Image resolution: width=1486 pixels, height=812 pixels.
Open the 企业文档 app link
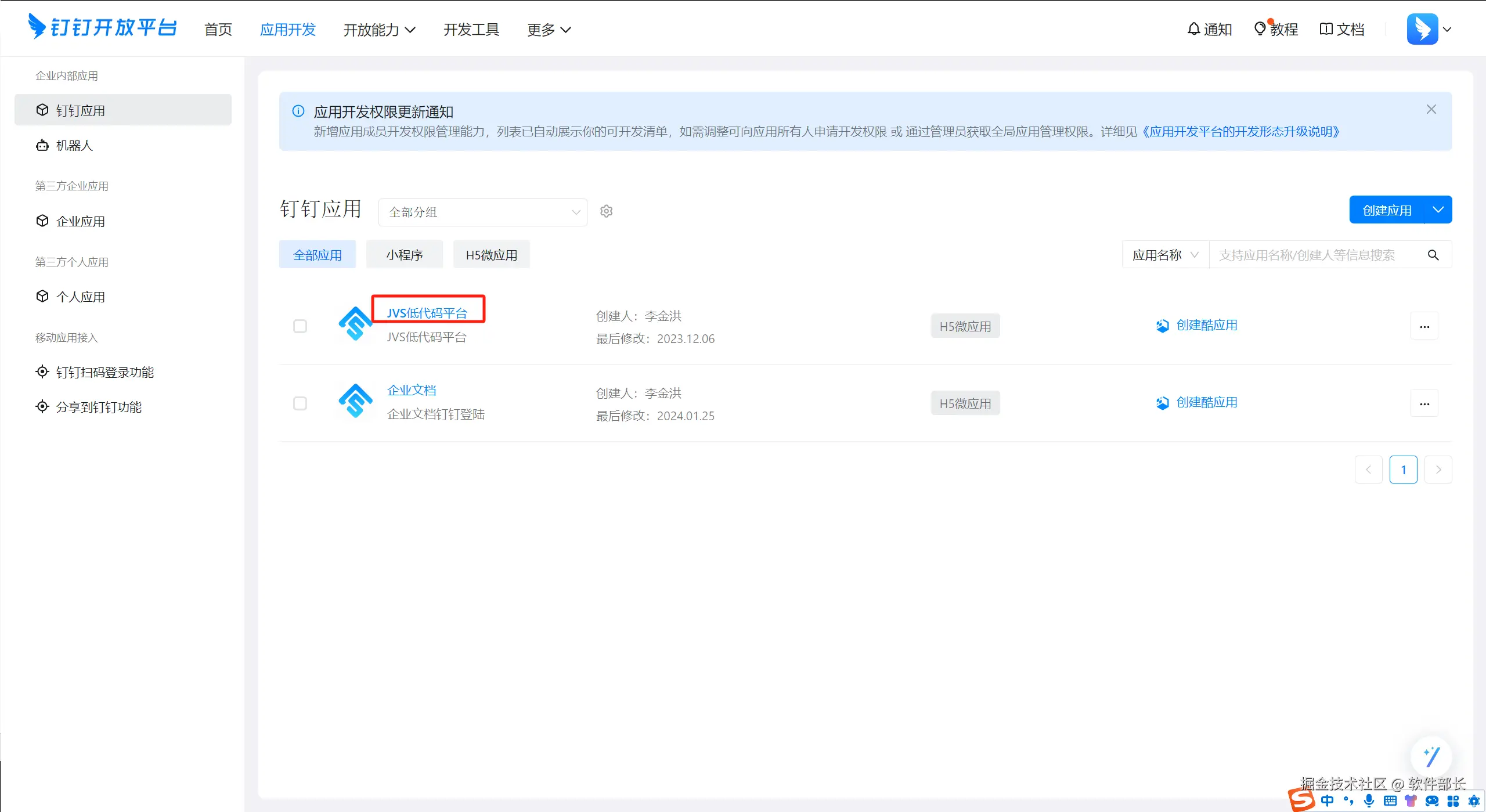(x=411, y=390)
